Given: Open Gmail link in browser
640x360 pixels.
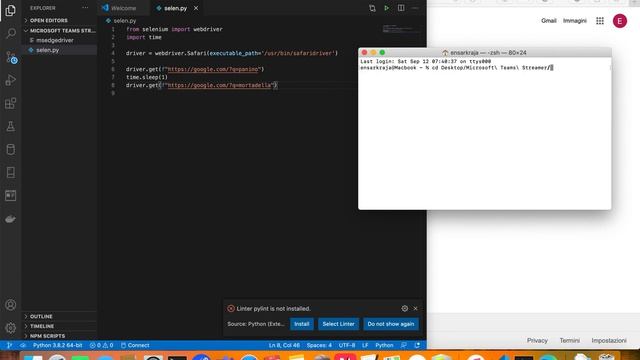Looking at the screenshot, I should click(549, 21).
